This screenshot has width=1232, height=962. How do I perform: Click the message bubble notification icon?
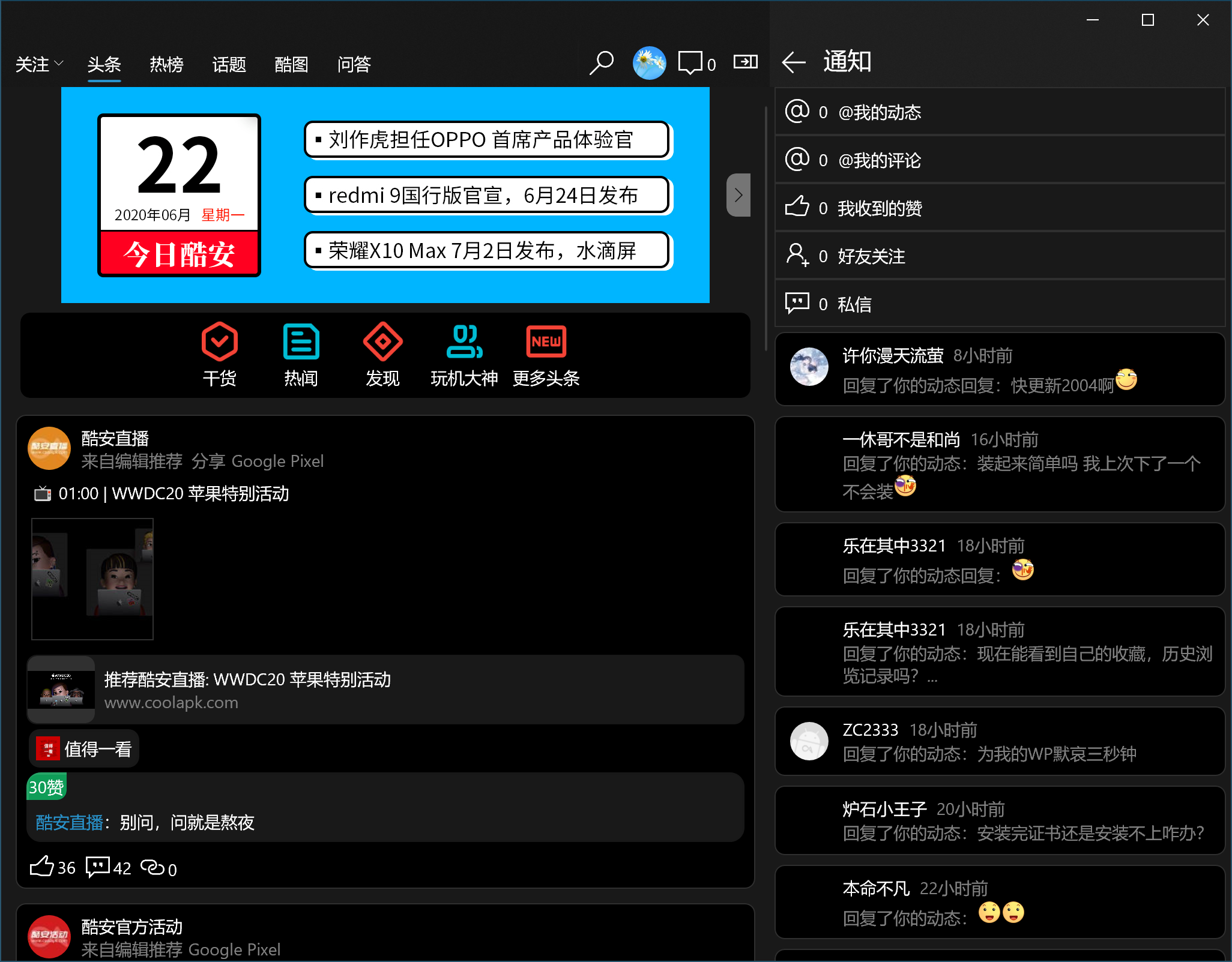[x=691, y=62]
